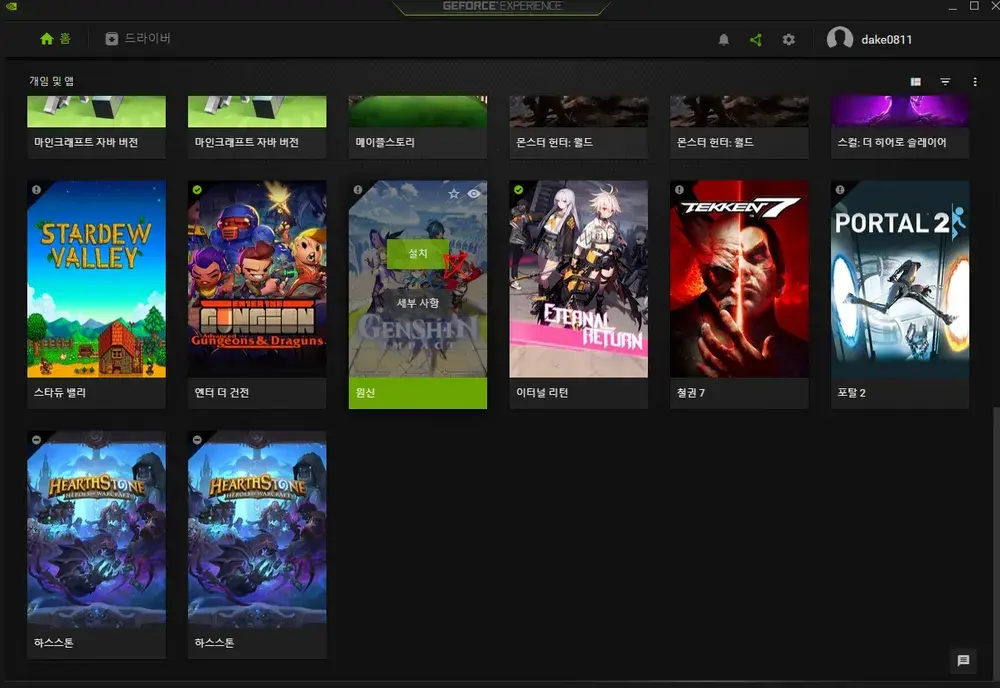Switch to the Drivers (드라이버) tab

click(138, 39)
